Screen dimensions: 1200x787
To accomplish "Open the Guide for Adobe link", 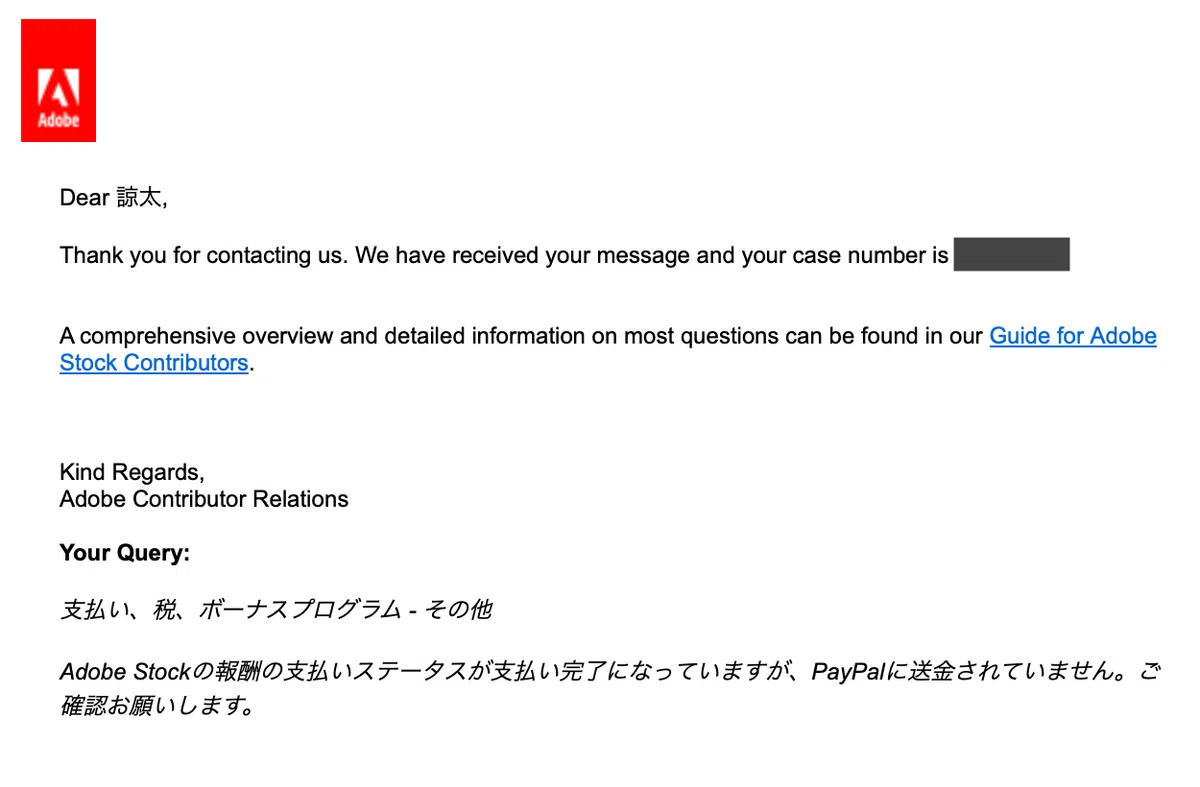I will [1073, 336].
